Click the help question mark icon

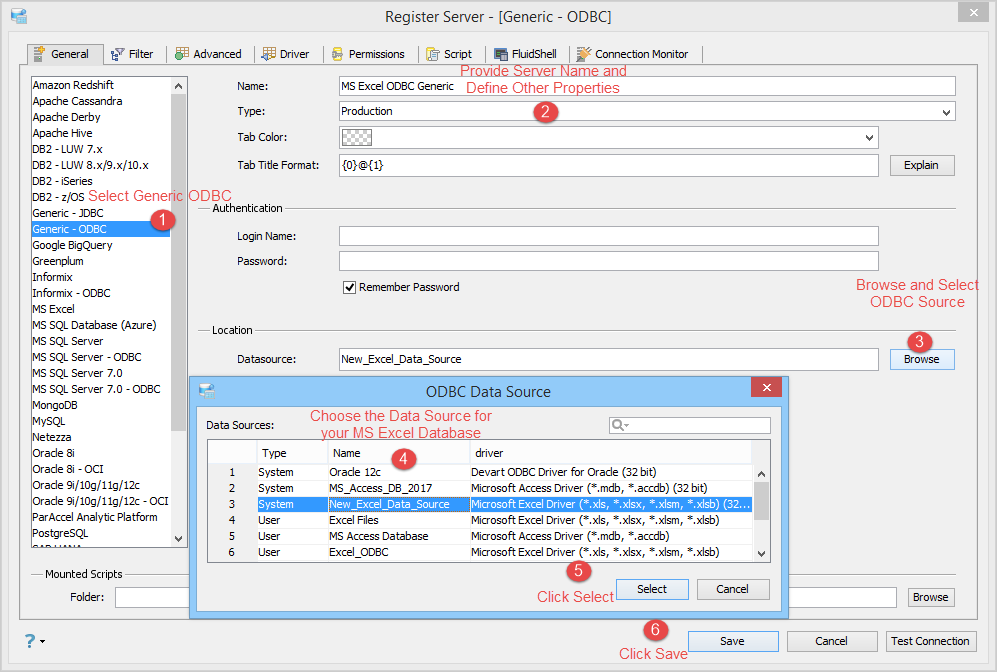[x=29, y=641]
